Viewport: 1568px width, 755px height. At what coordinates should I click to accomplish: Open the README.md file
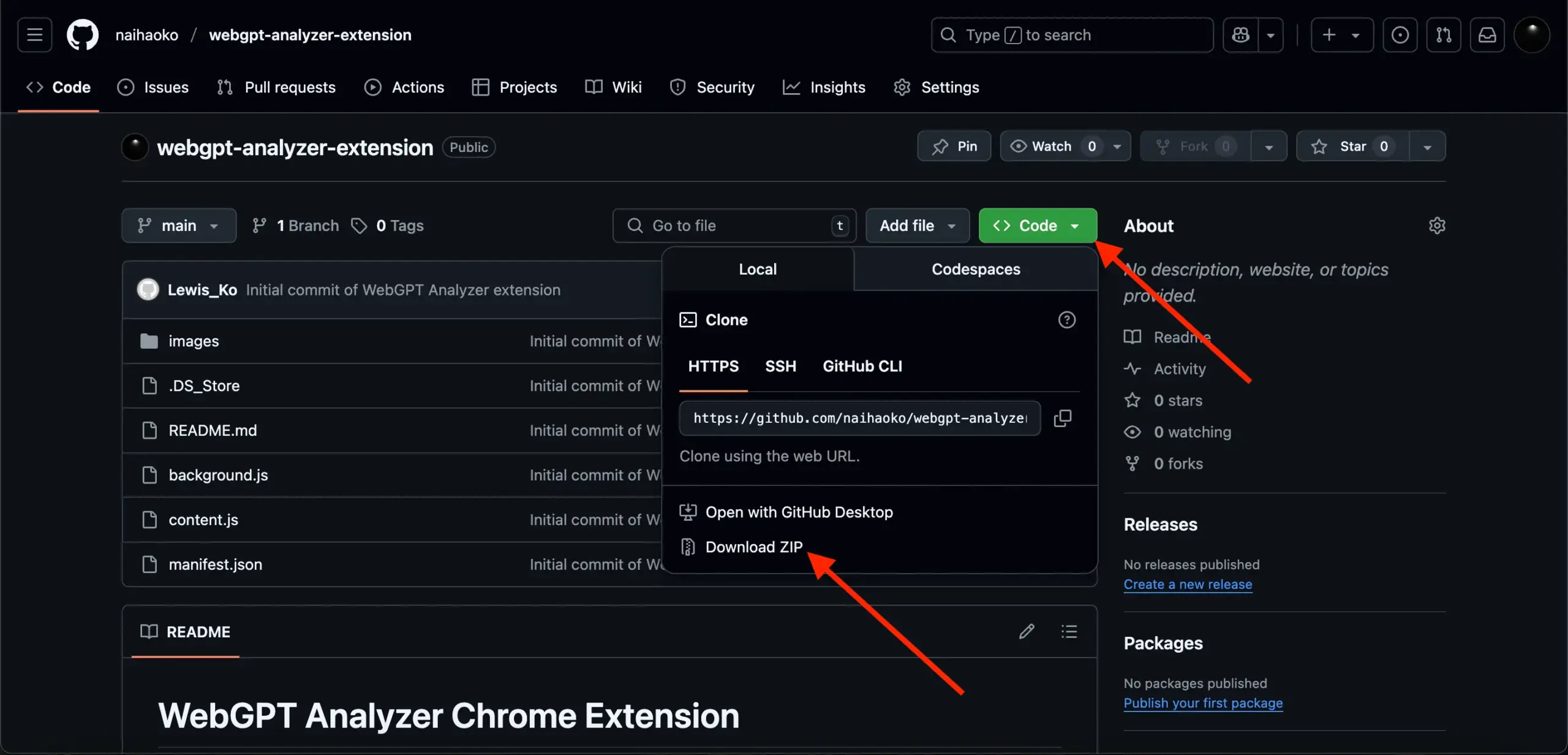pyautogui.click(x=213, y=430)
